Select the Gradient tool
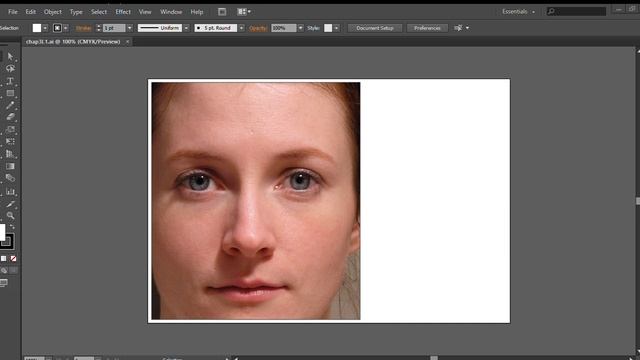This screenshot has width=640, height=360. 10,166
